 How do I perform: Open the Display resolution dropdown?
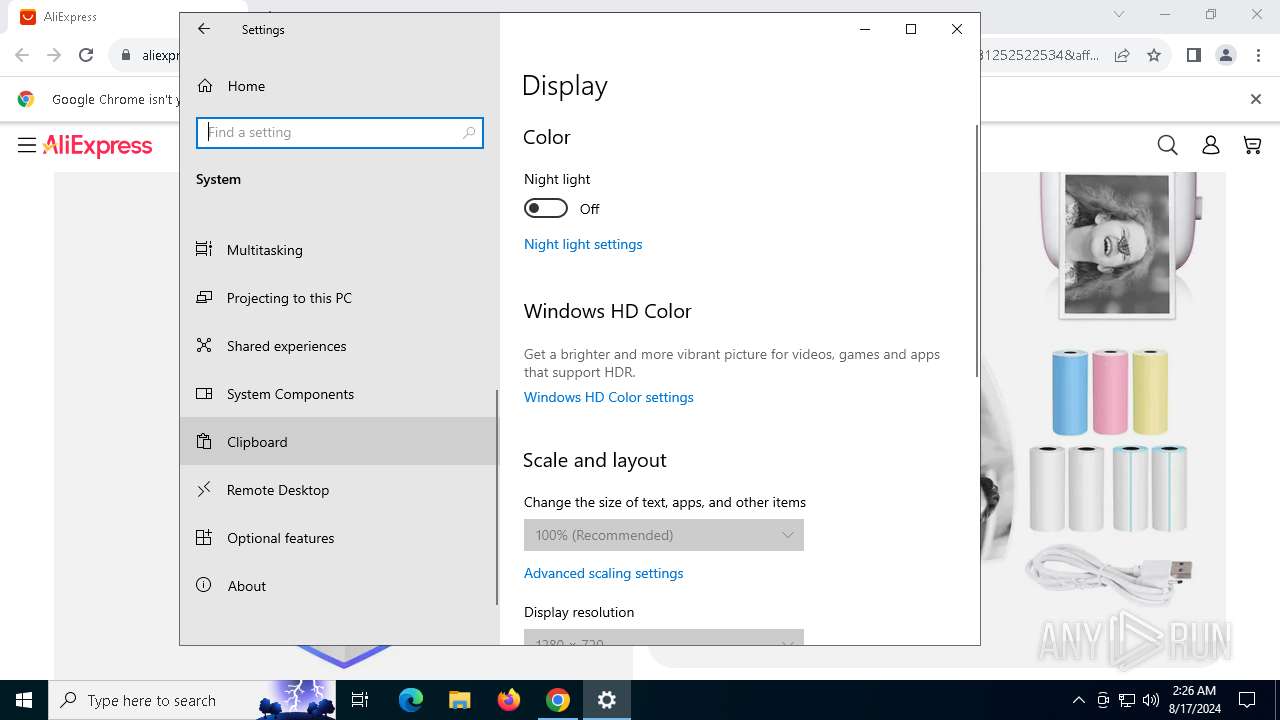point(664,637)
